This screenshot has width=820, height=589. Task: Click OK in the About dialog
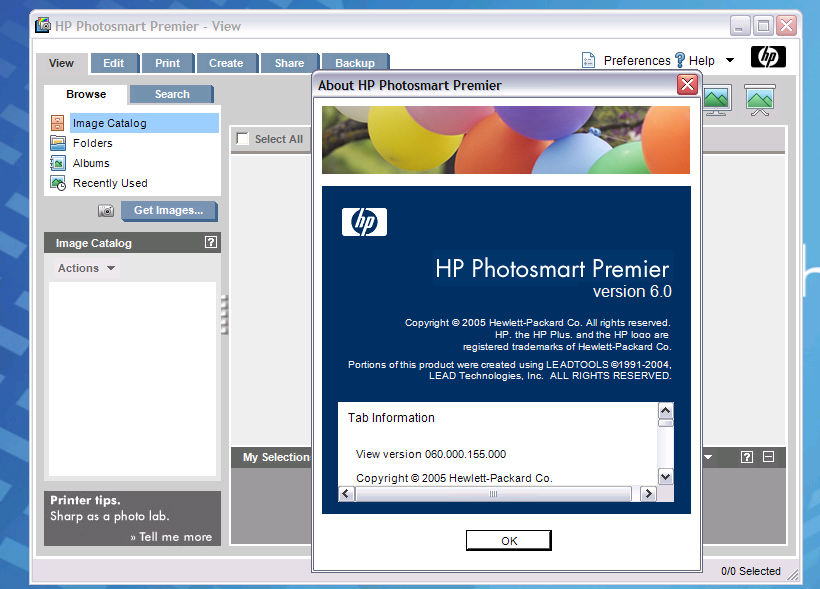[x=509, y=540]
